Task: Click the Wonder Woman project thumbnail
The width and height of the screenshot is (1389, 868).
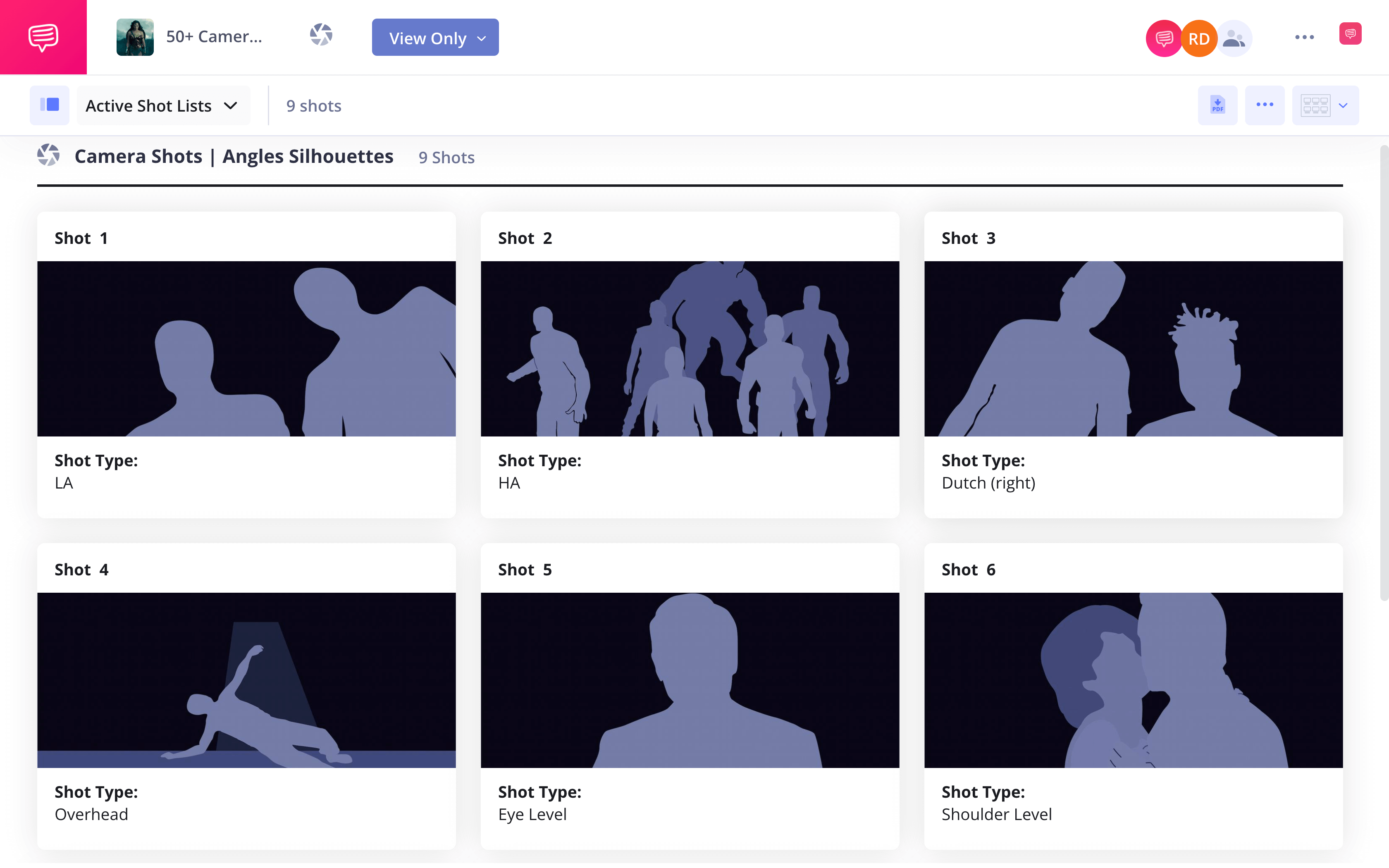Action: [135, 37]
